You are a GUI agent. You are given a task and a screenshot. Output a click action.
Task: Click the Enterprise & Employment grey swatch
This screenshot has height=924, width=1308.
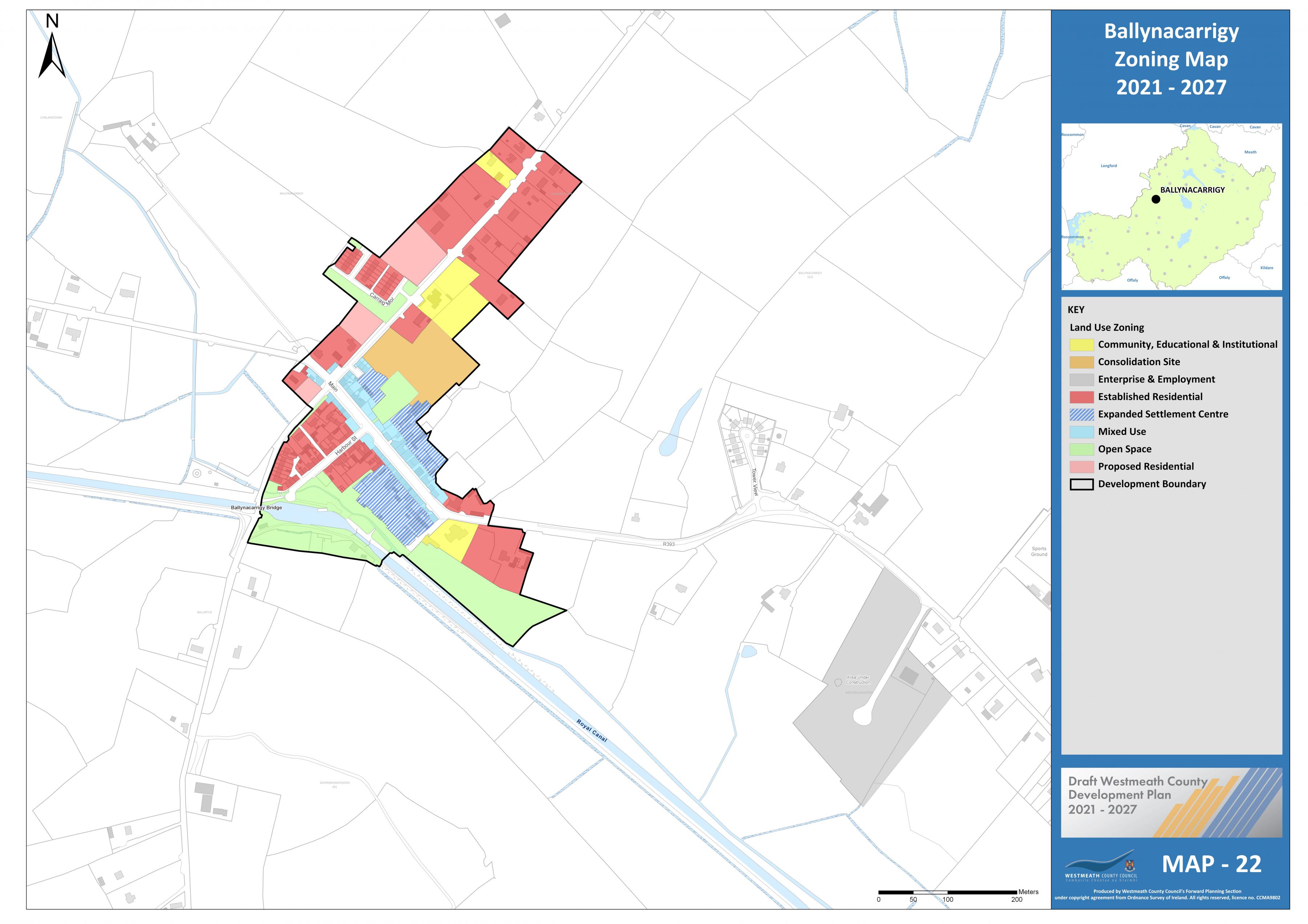click(1081, 379)
